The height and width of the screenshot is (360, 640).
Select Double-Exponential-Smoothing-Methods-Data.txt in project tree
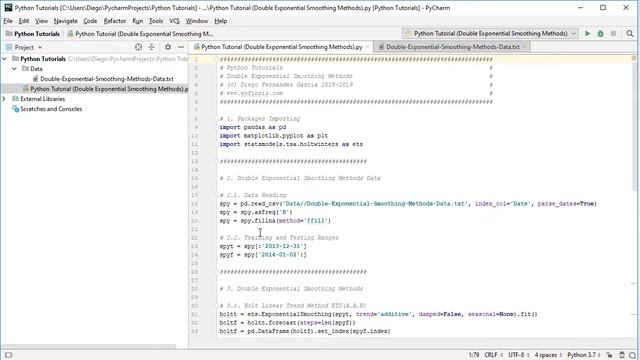click(107, 79)
